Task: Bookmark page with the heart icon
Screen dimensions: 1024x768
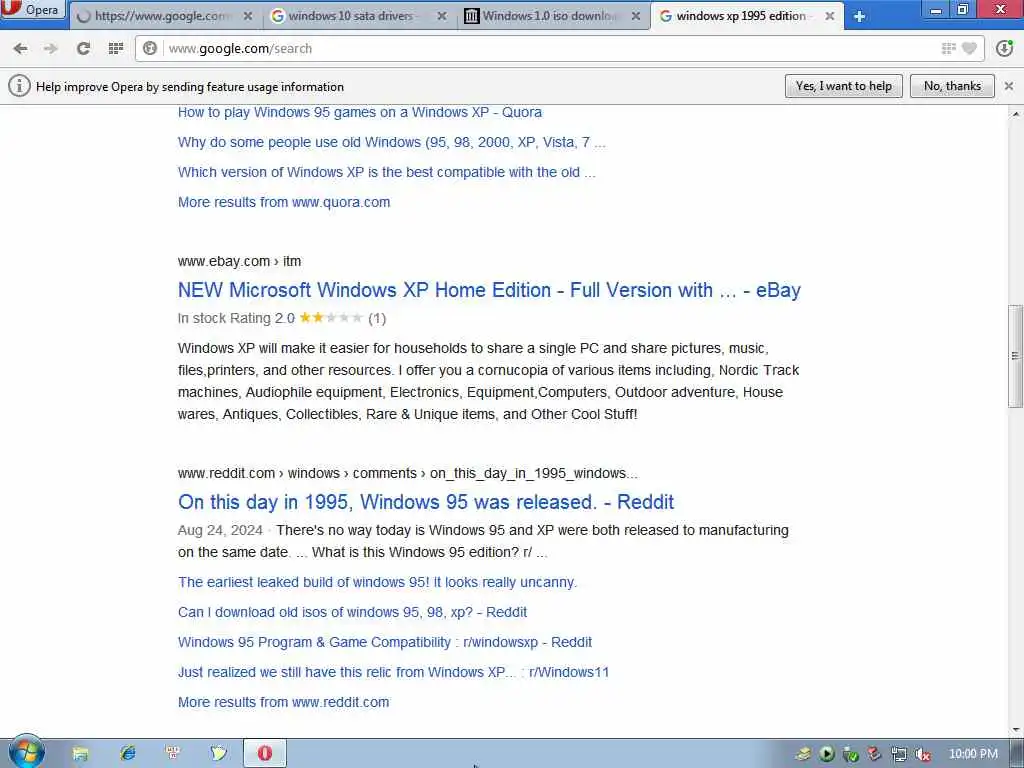Action: [970, 48]
